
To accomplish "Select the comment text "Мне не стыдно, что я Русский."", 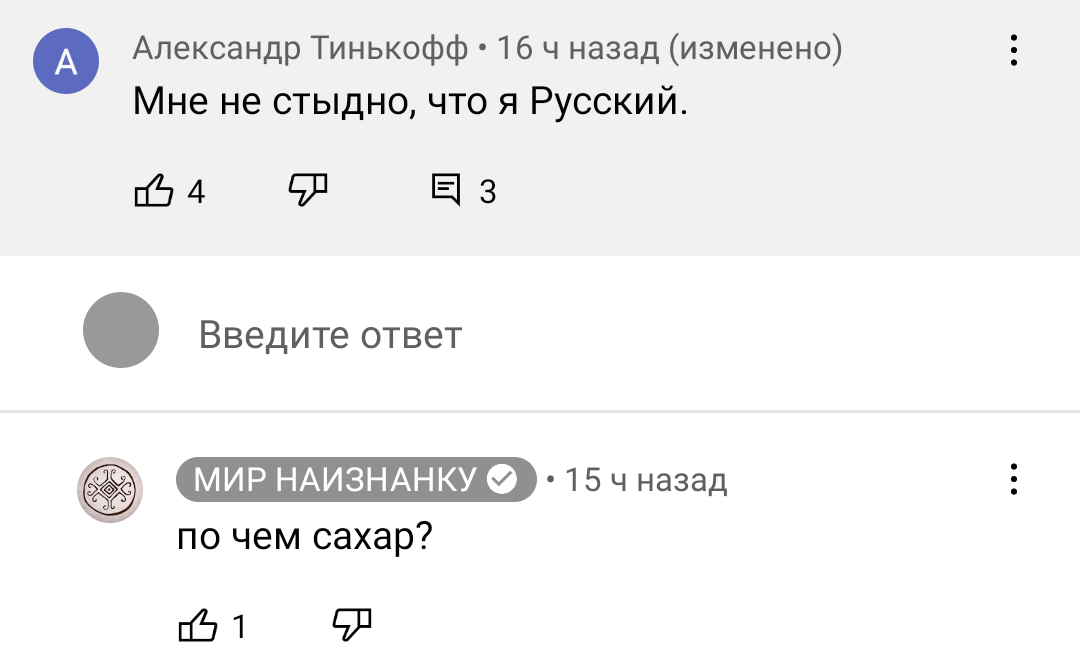I will (x=411, y=102).
